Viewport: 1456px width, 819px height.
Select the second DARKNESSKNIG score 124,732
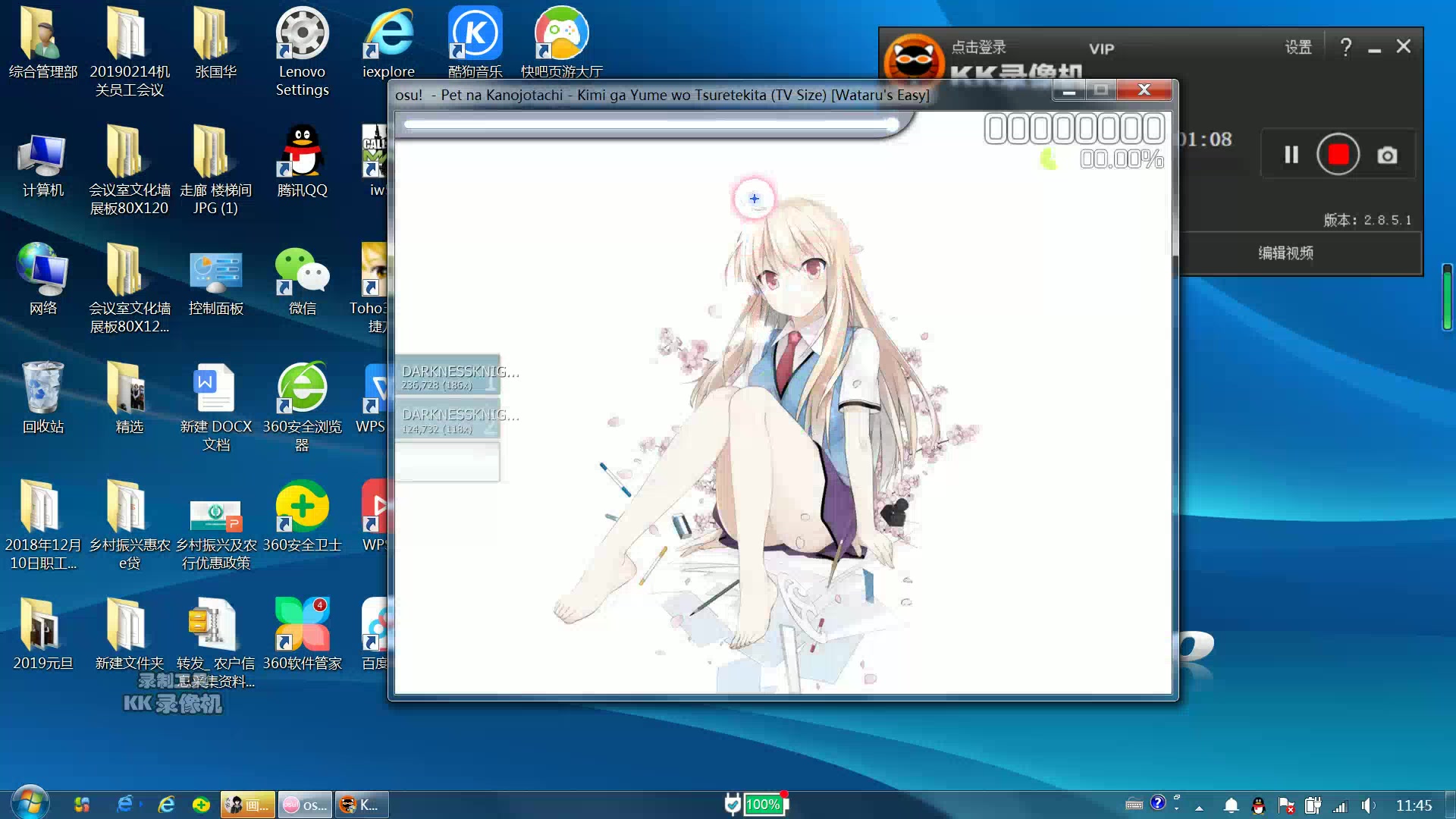coord(447,420)
